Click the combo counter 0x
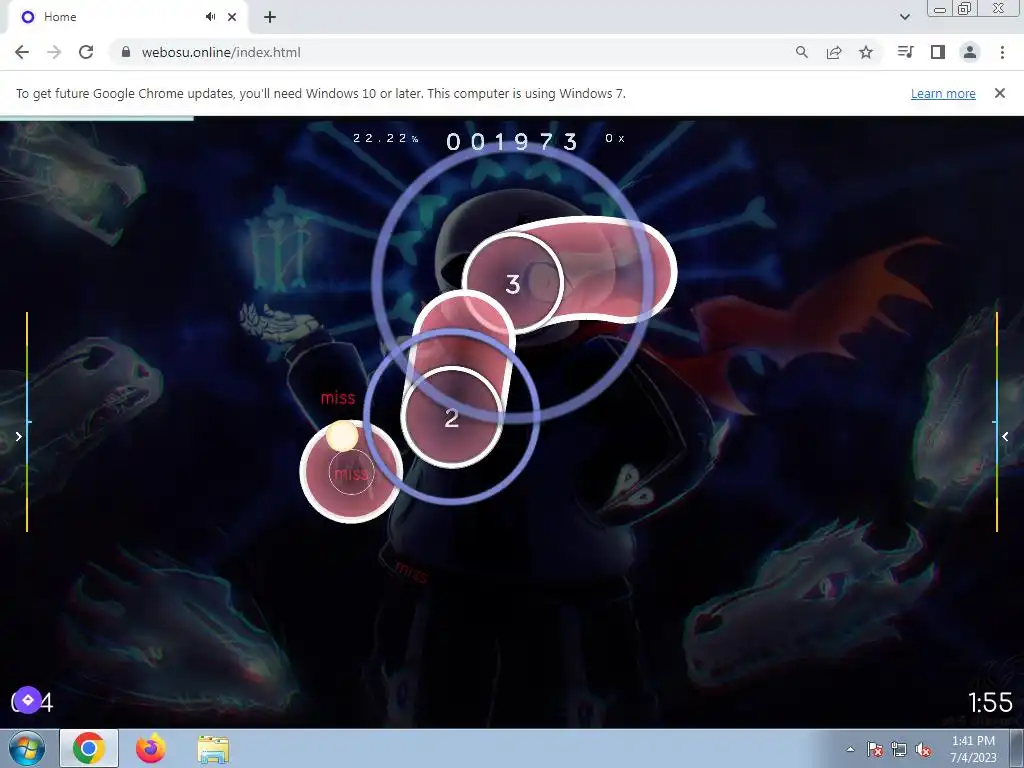 615,138
